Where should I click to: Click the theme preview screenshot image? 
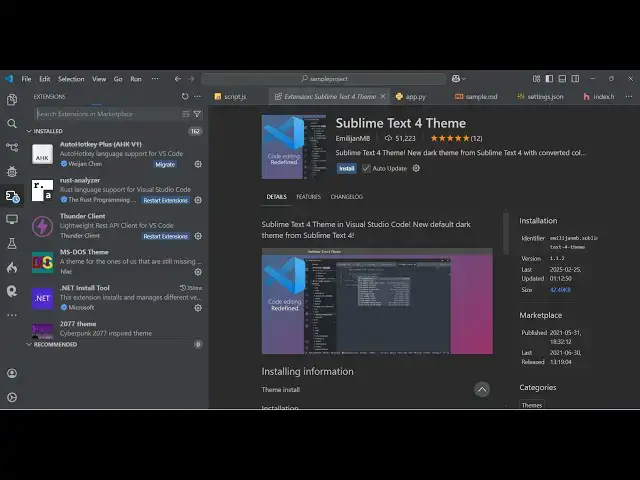[377, 301]
